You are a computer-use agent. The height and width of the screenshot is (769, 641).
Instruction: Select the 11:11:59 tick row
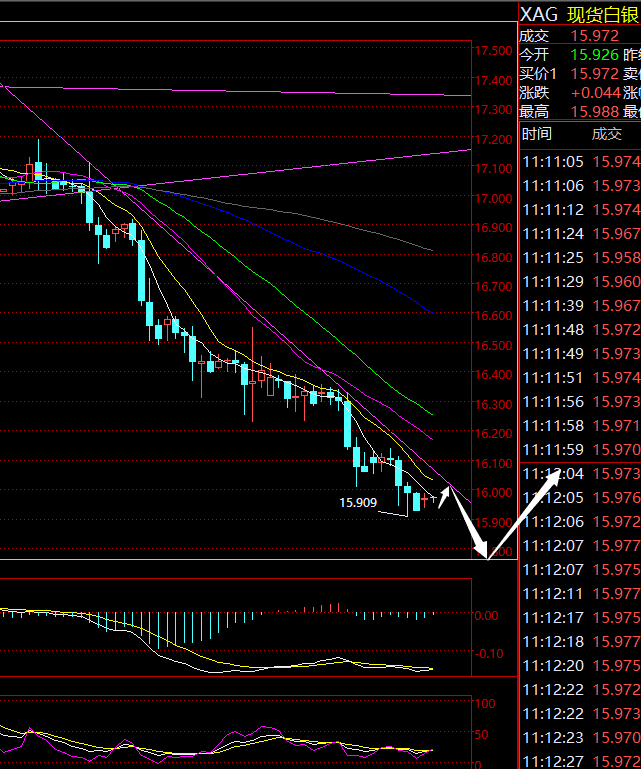[x=580, y=450]
